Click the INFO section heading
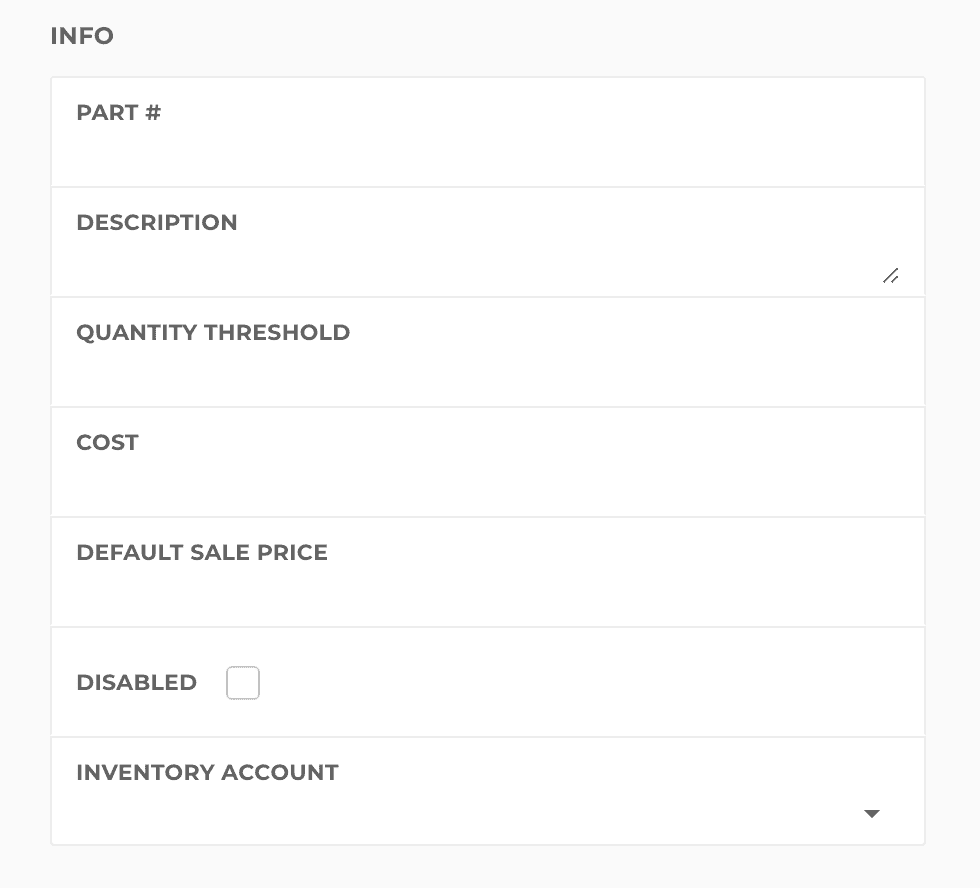Viewport: 980px width, 888px height. (82, 36)
